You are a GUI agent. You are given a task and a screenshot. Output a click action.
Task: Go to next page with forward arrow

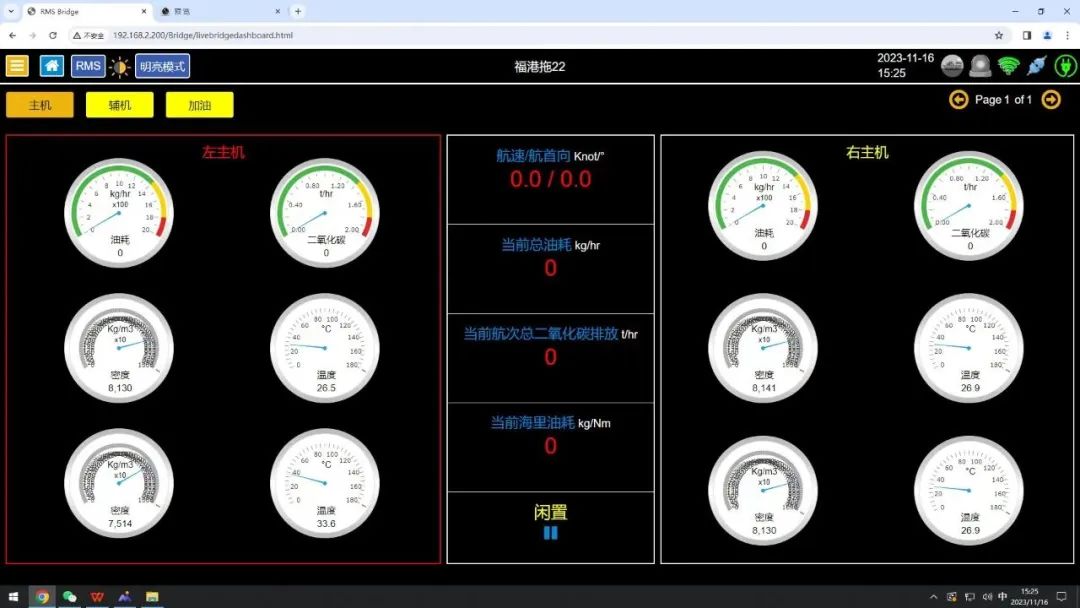(x=1049, y=100)
